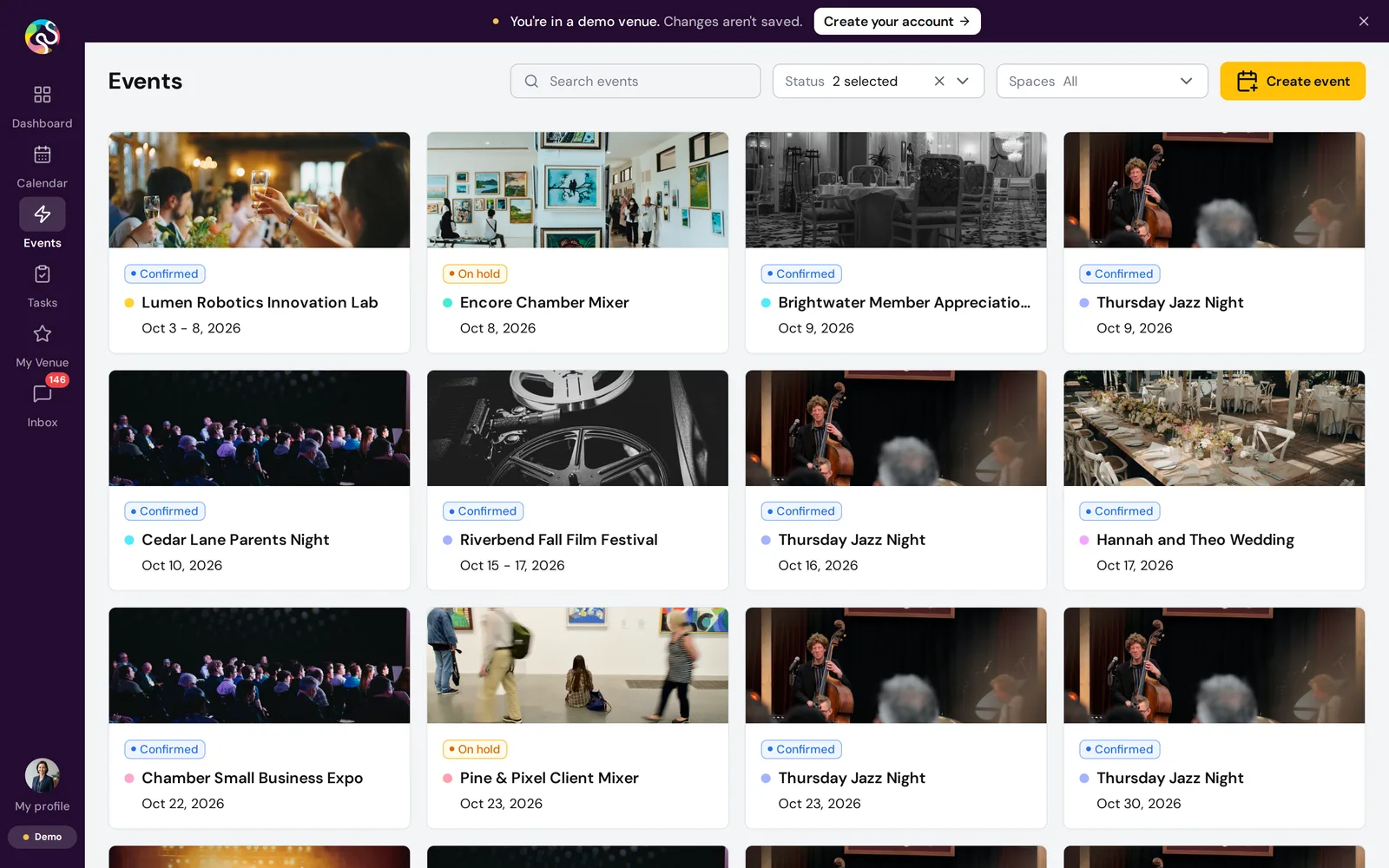Click the search magnifier icon
This screenshot has width=1389, height=868.
click(531, 82)
